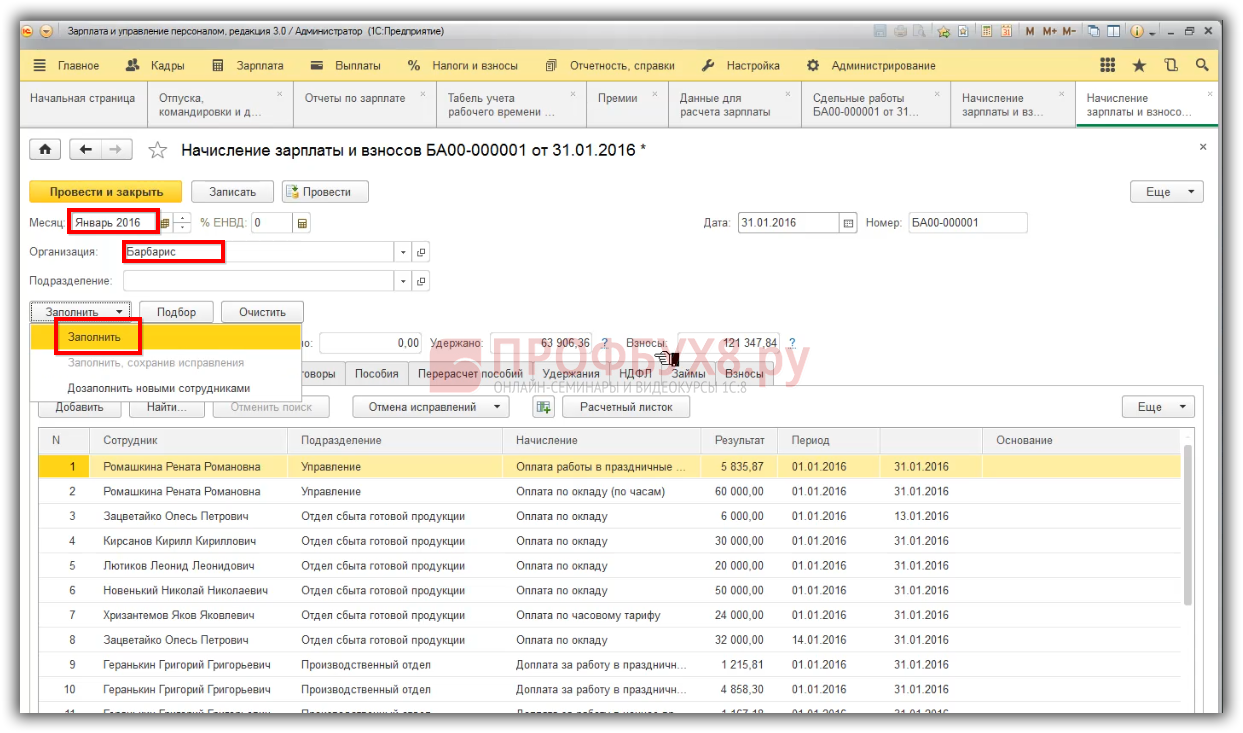
Task: Click the Заполнить dropdown button
Action: 80,312
